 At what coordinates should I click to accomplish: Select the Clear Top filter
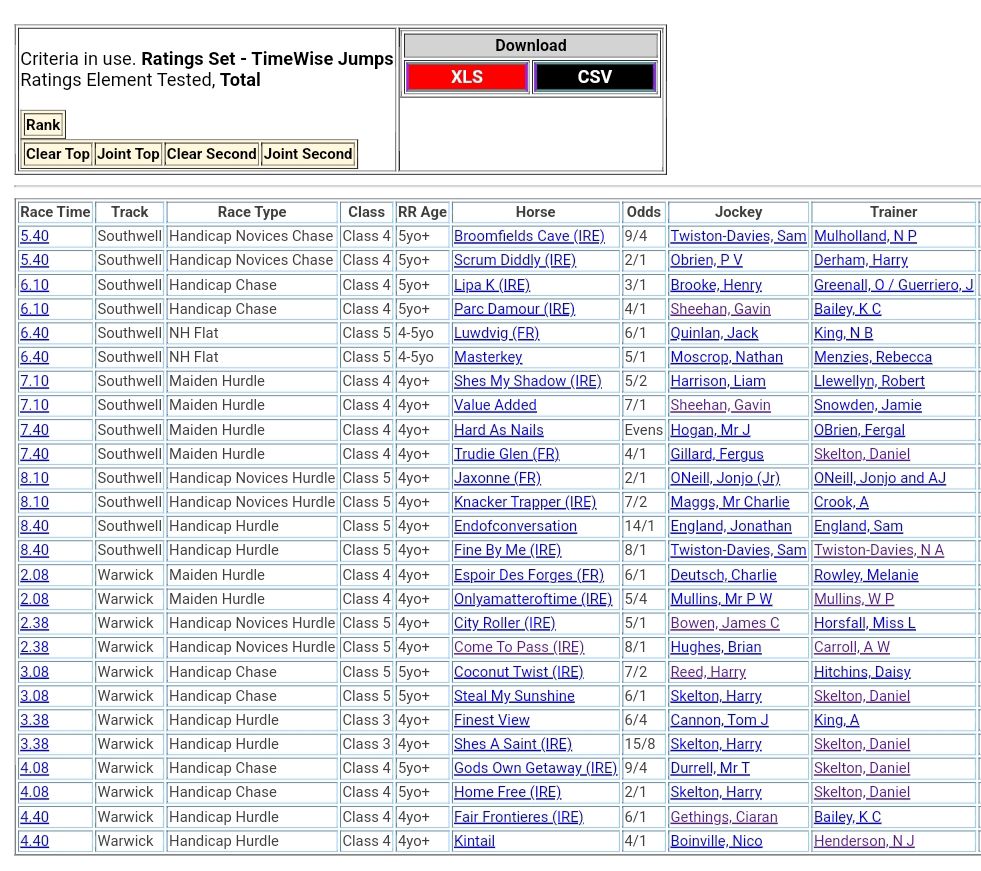pyautogui.click(x=58, y=154)
